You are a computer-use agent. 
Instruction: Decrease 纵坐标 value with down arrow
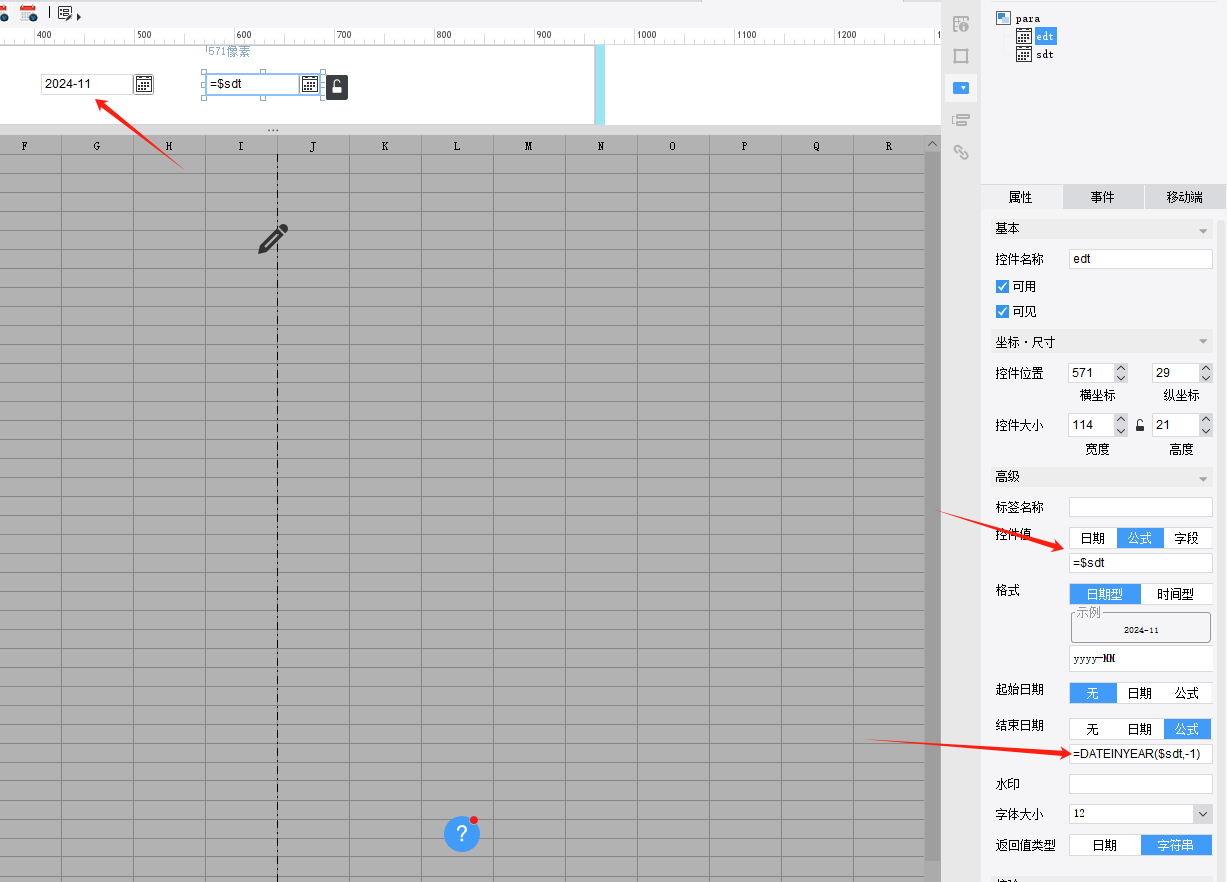pos(1205,378)
